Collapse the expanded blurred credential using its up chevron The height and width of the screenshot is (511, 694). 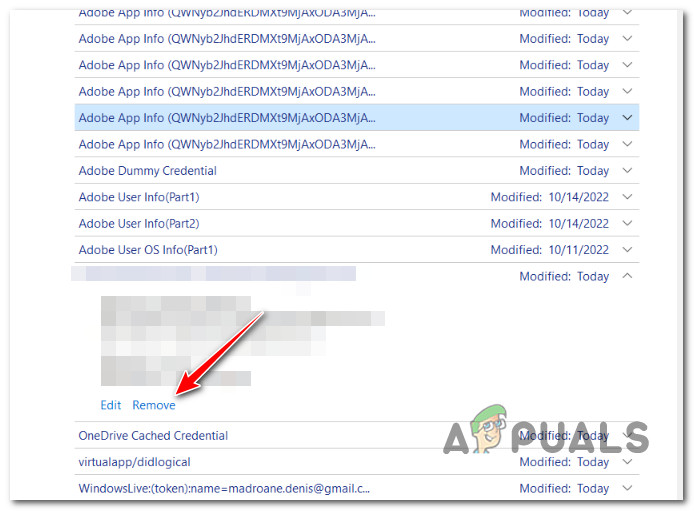click(x=627, y=276)
